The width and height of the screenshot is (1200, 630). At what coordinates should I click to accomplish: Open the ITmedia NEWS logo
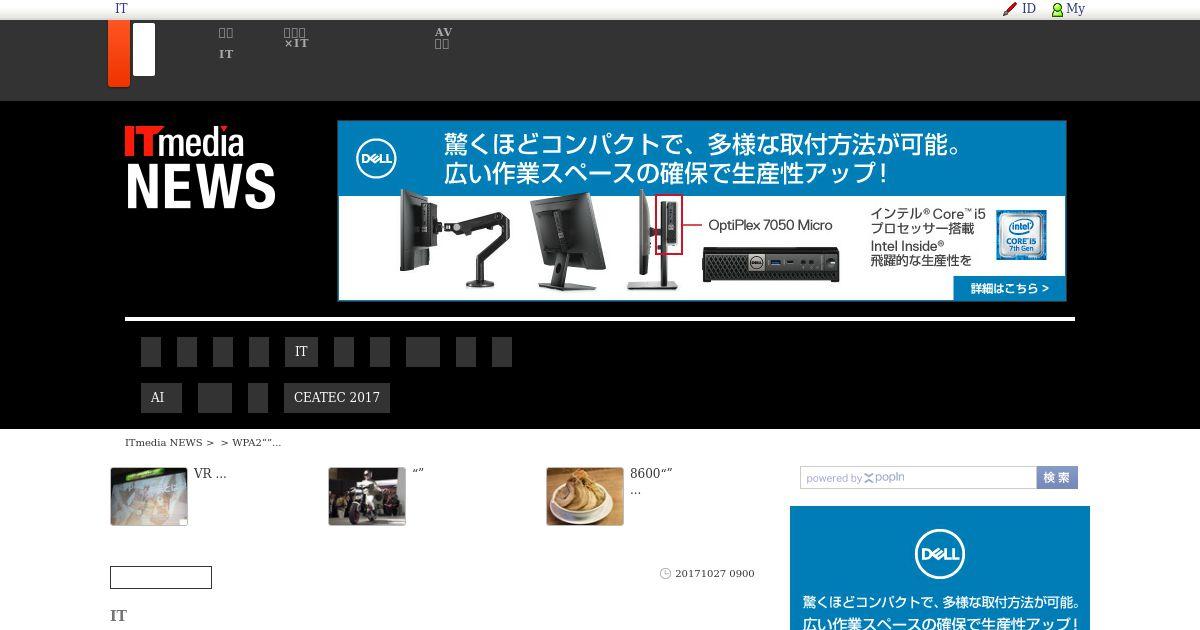[x=200, y=167]
